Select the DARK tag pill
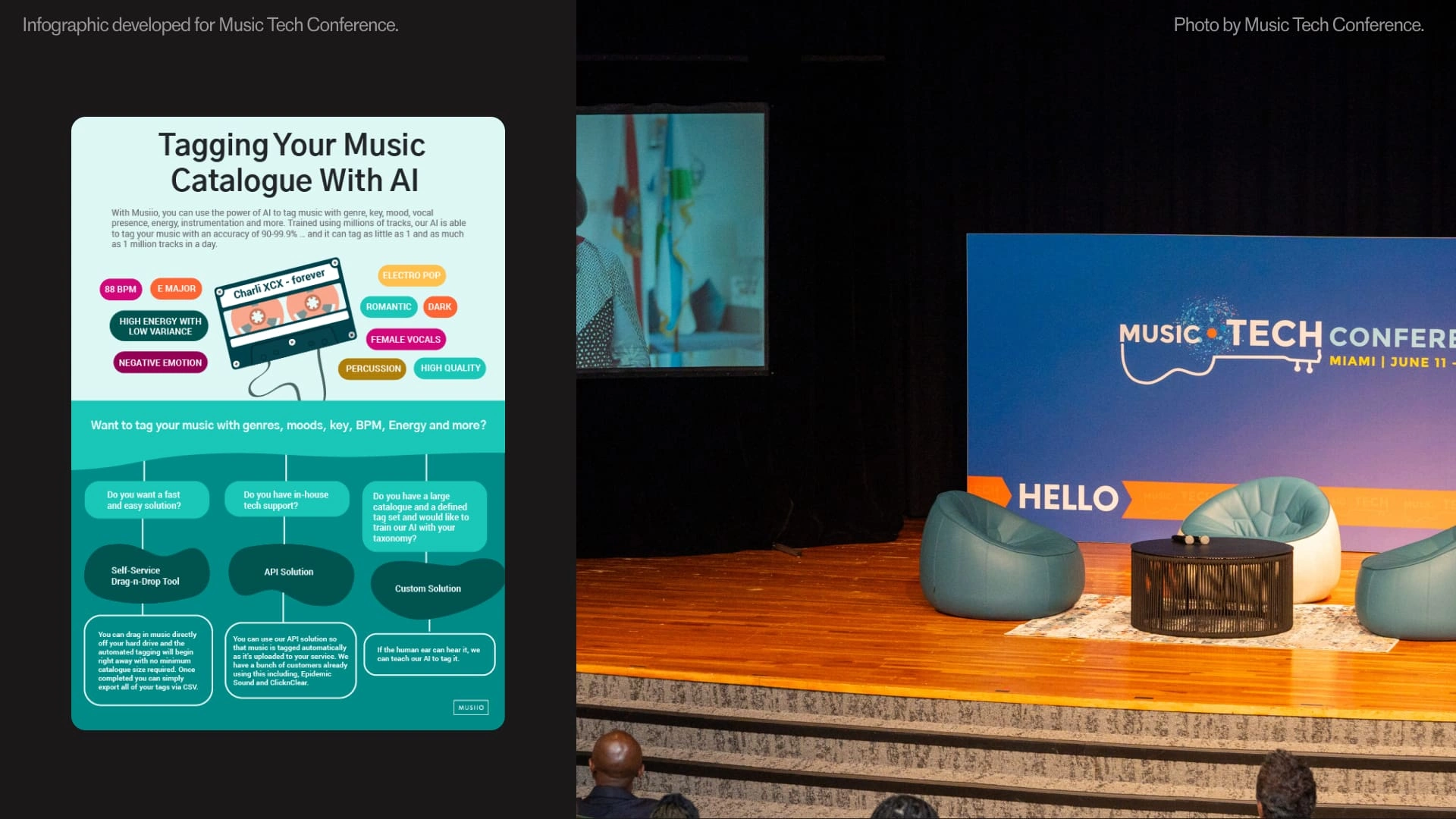This screenshot has width=1456, height=819. 439,307
